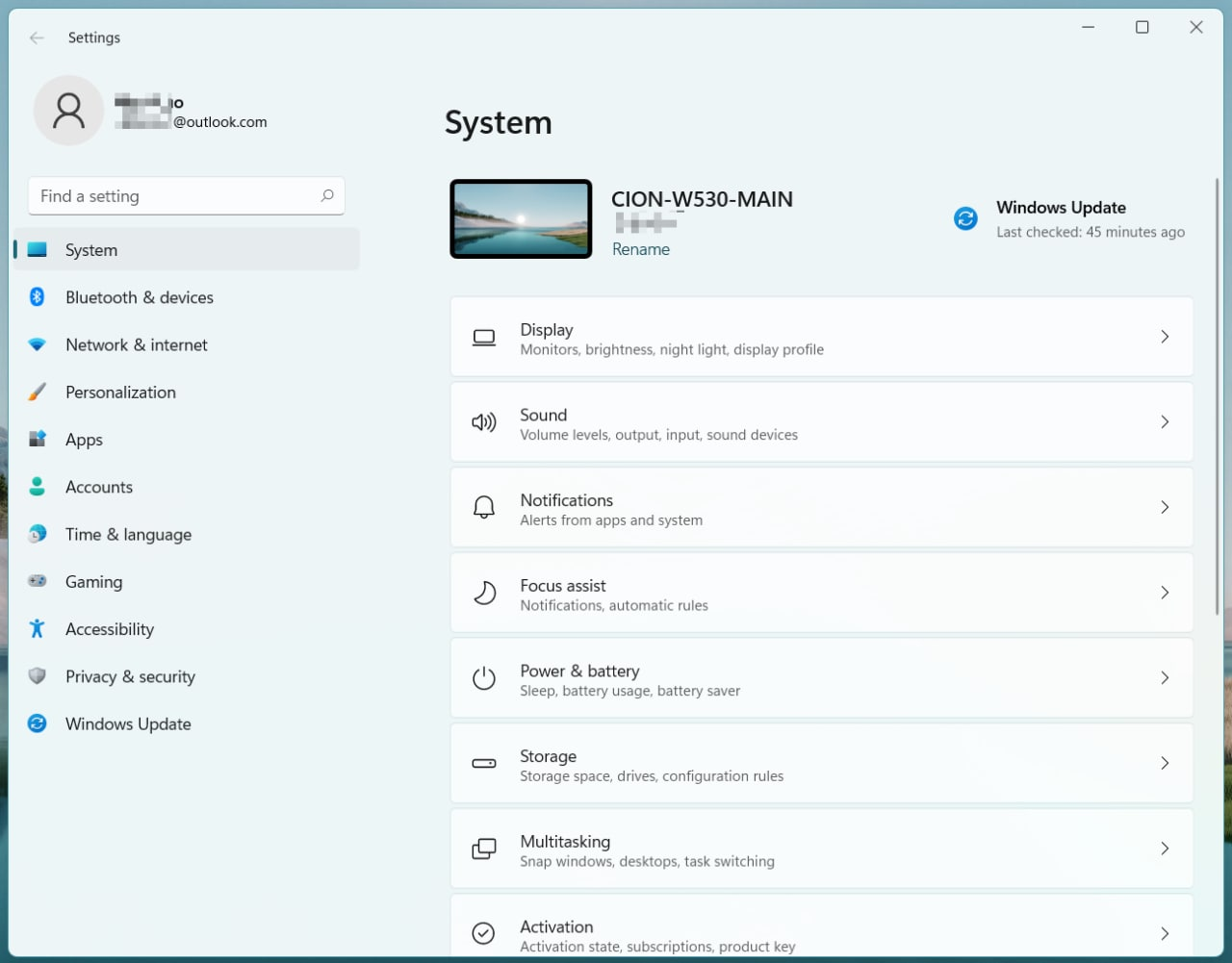Open the Multitasking row chevron
This screenshot has width=1232, height=963.
[1165, 849]
